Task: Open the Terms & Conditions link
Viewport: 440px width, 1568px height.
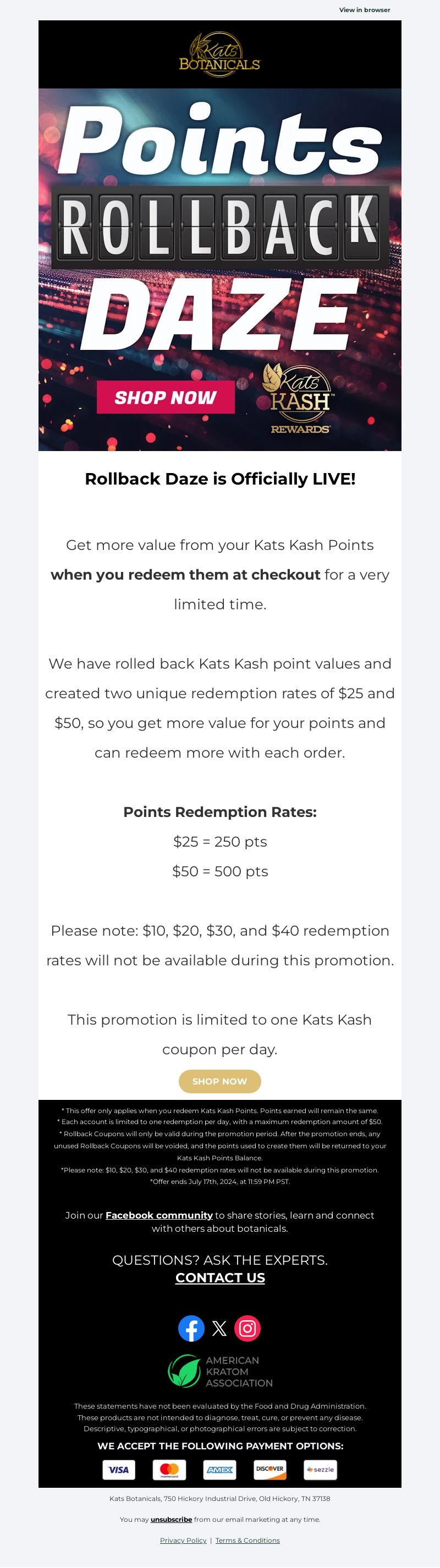Action: pos(248,1540)
